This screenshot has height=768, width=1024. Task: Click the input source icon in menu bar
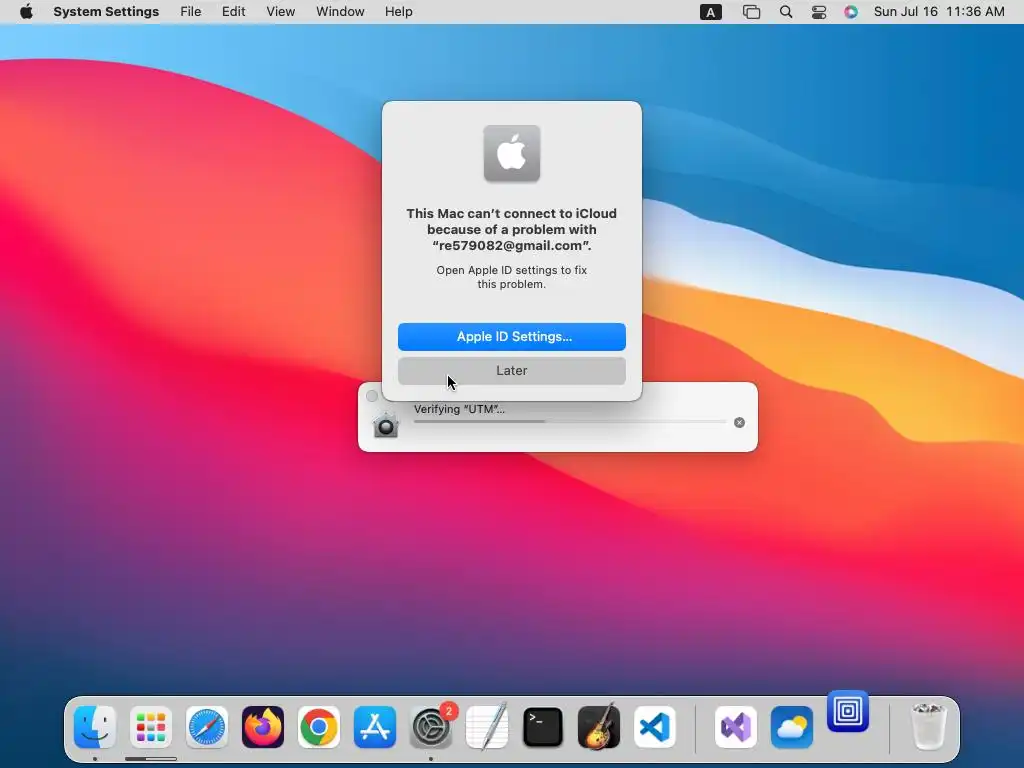point(711,12)
